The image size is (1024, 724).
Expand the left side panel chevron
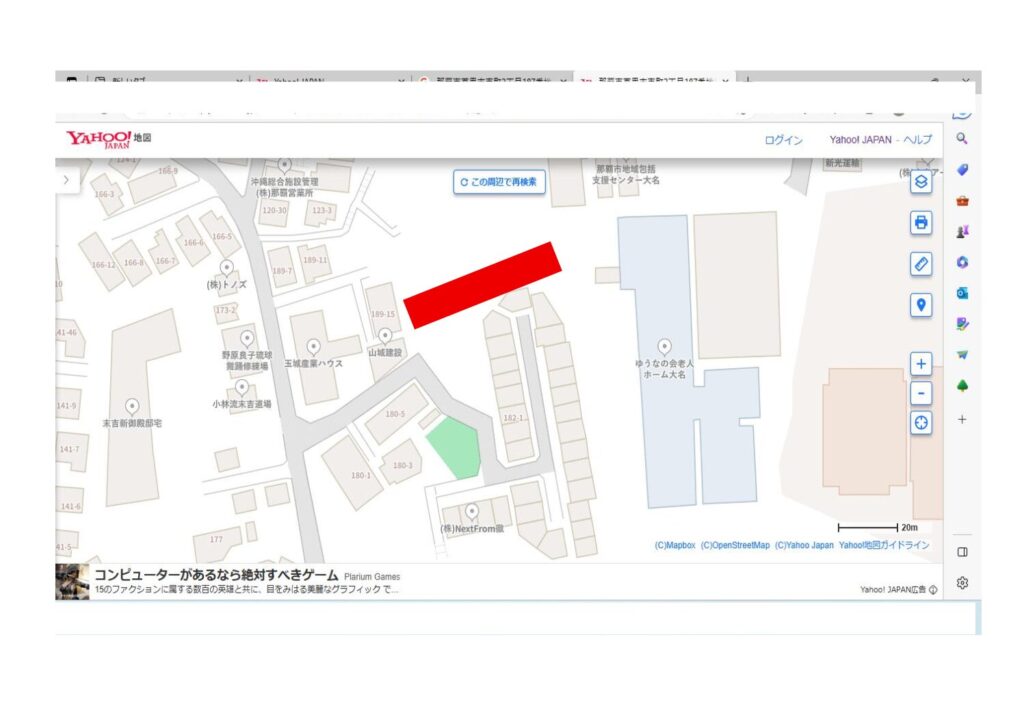pos(66,180)
